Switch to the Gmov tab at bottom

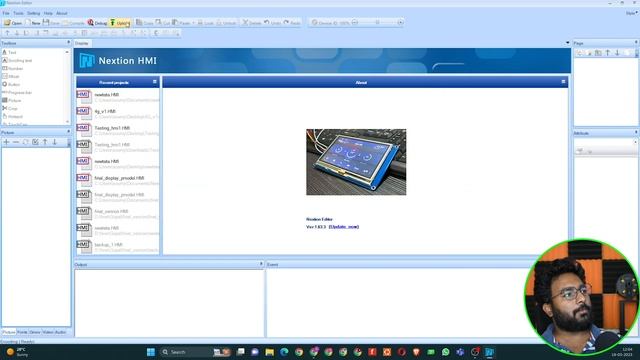point(35,332)
